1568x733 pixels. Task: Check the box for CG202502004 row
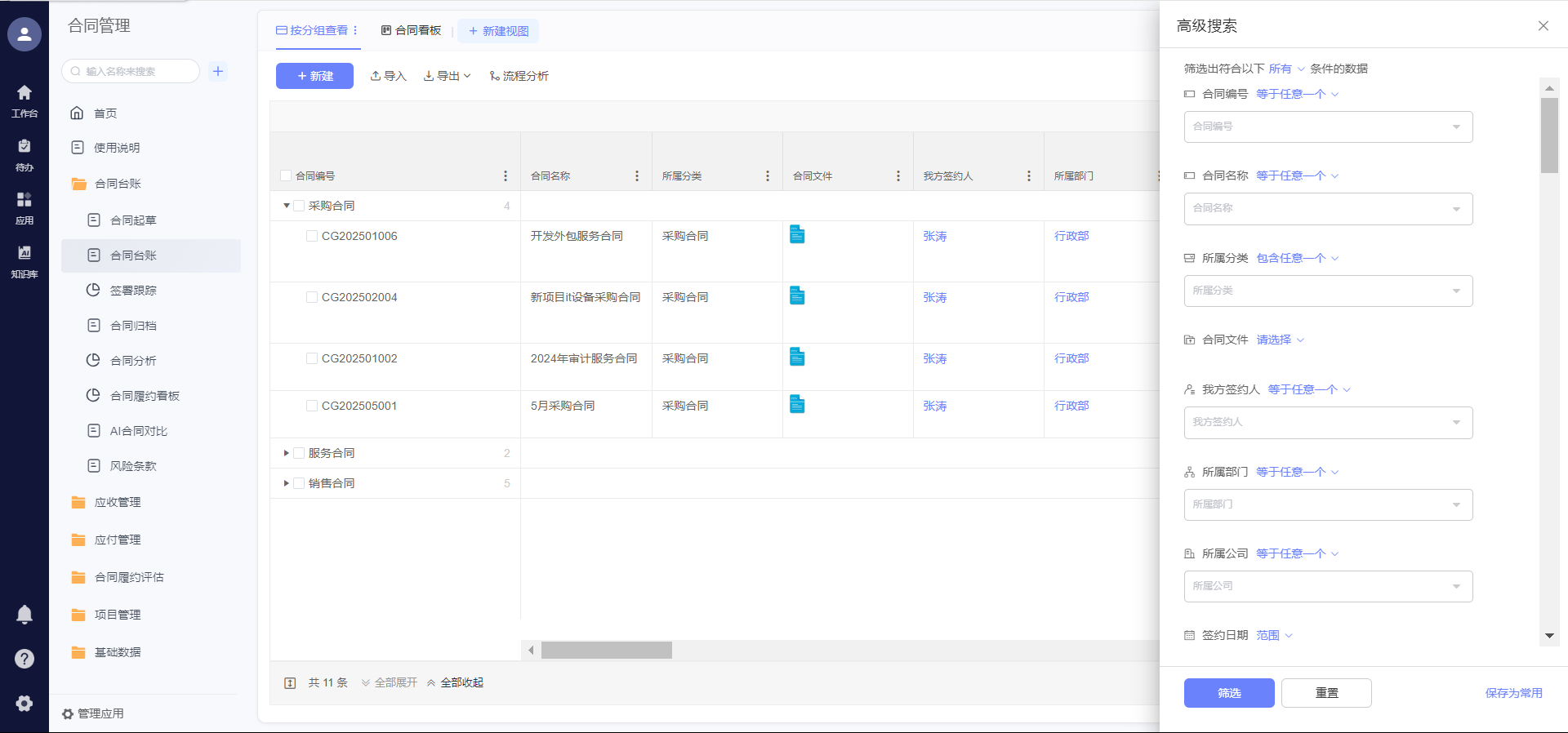tap(312, 297)
